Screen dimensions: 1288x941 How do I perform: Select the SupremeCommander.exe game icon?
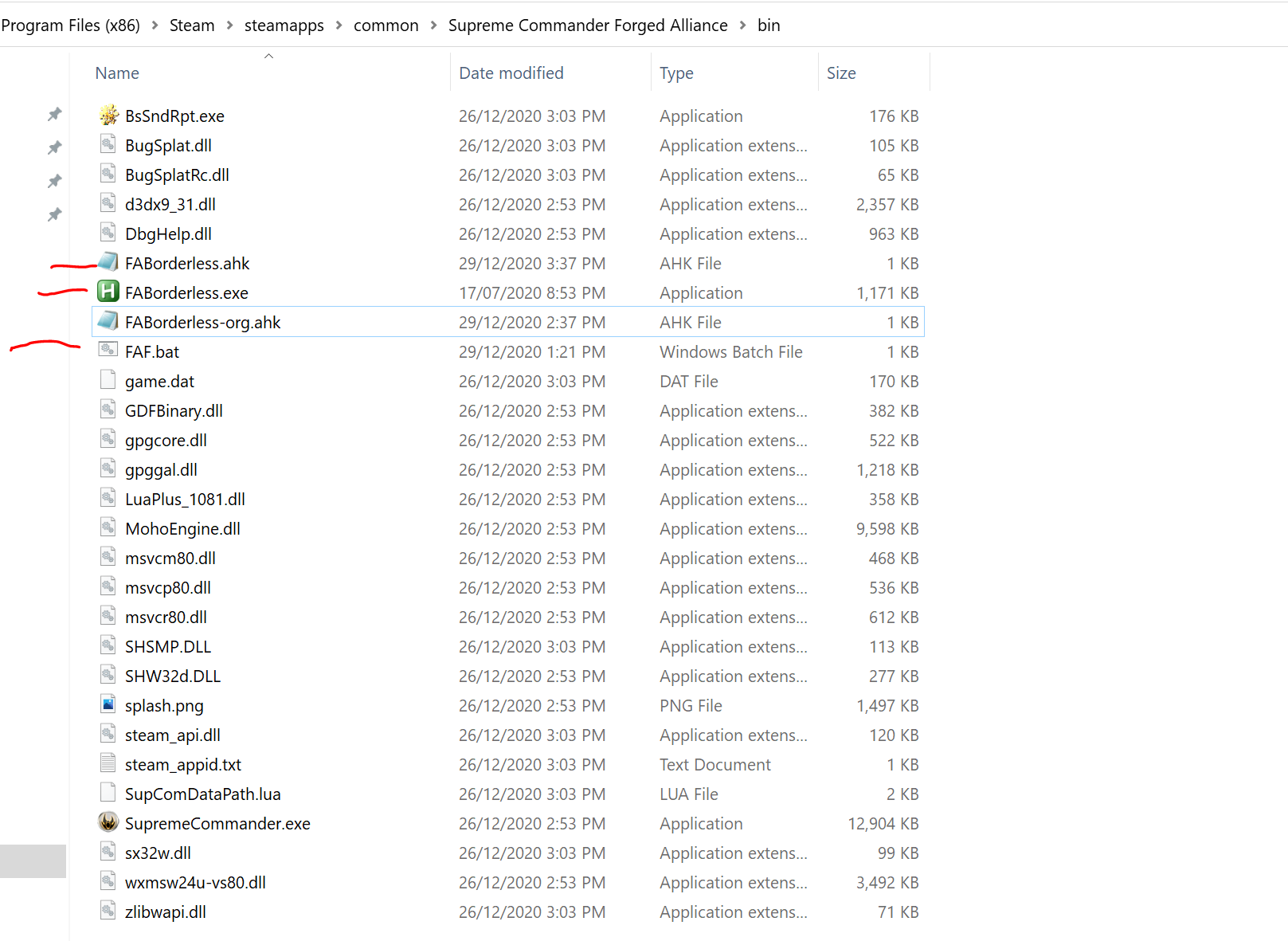point(108,822)
